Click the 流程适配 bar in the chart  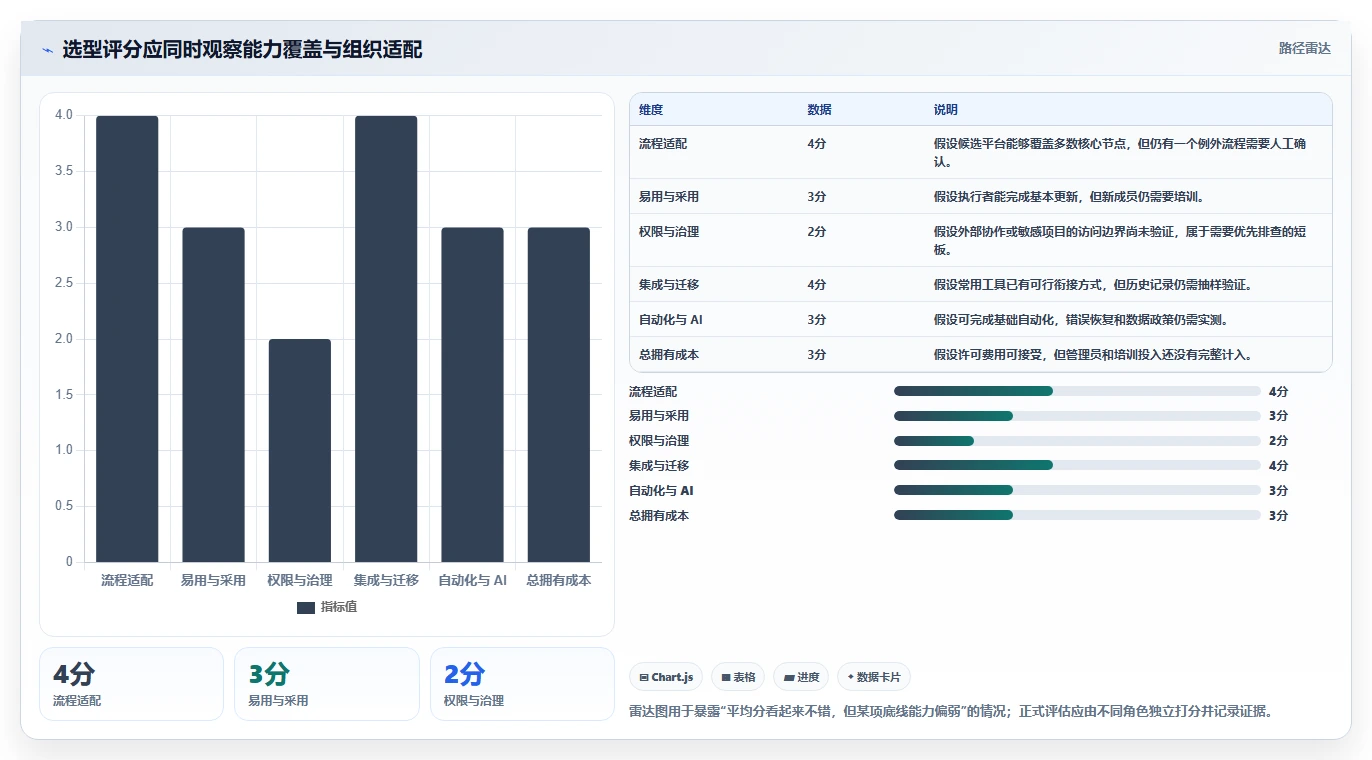coord(127,339)
